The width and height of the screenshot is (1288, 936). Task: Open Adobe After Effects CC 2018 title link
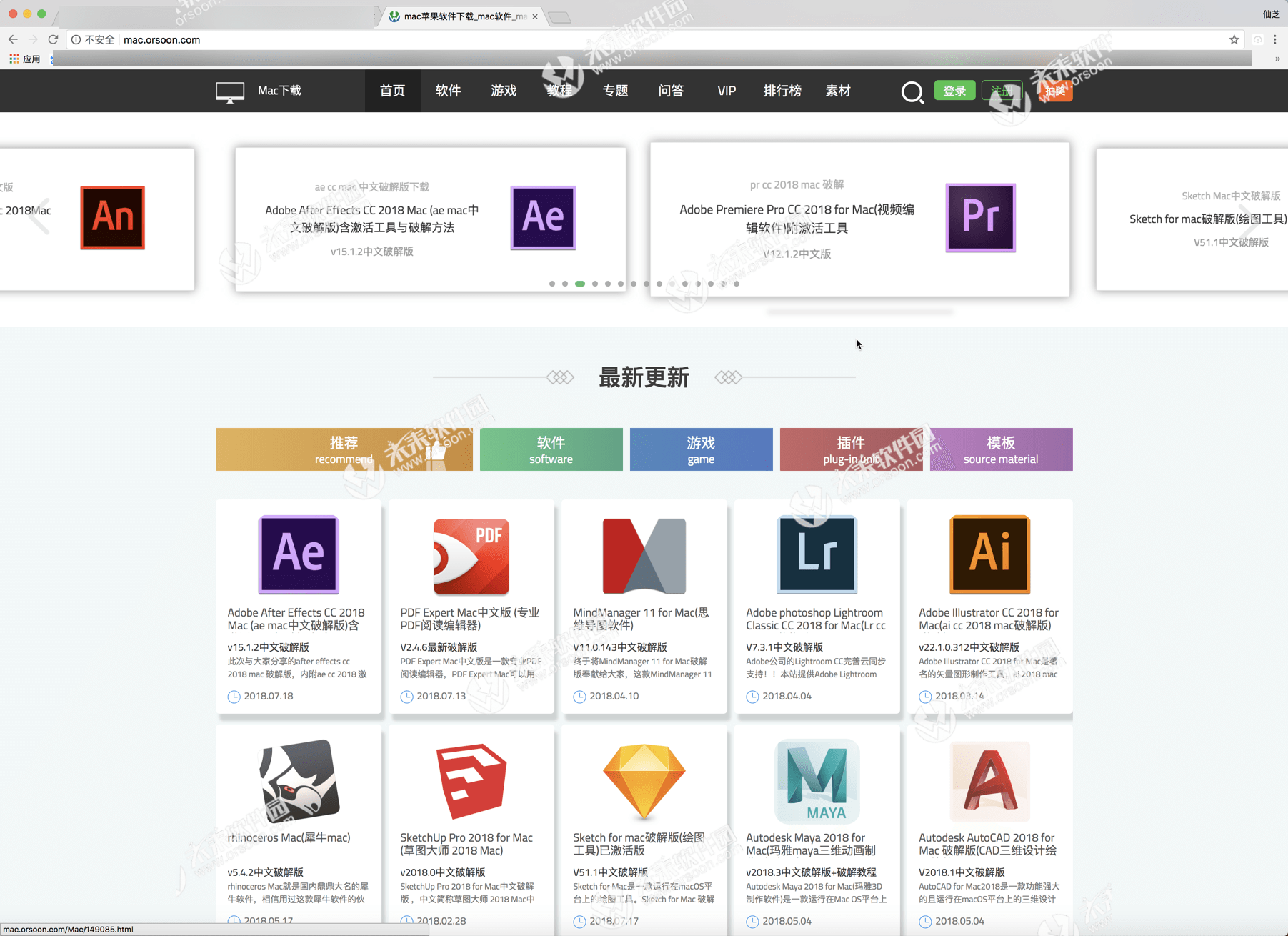coord(296,619)
